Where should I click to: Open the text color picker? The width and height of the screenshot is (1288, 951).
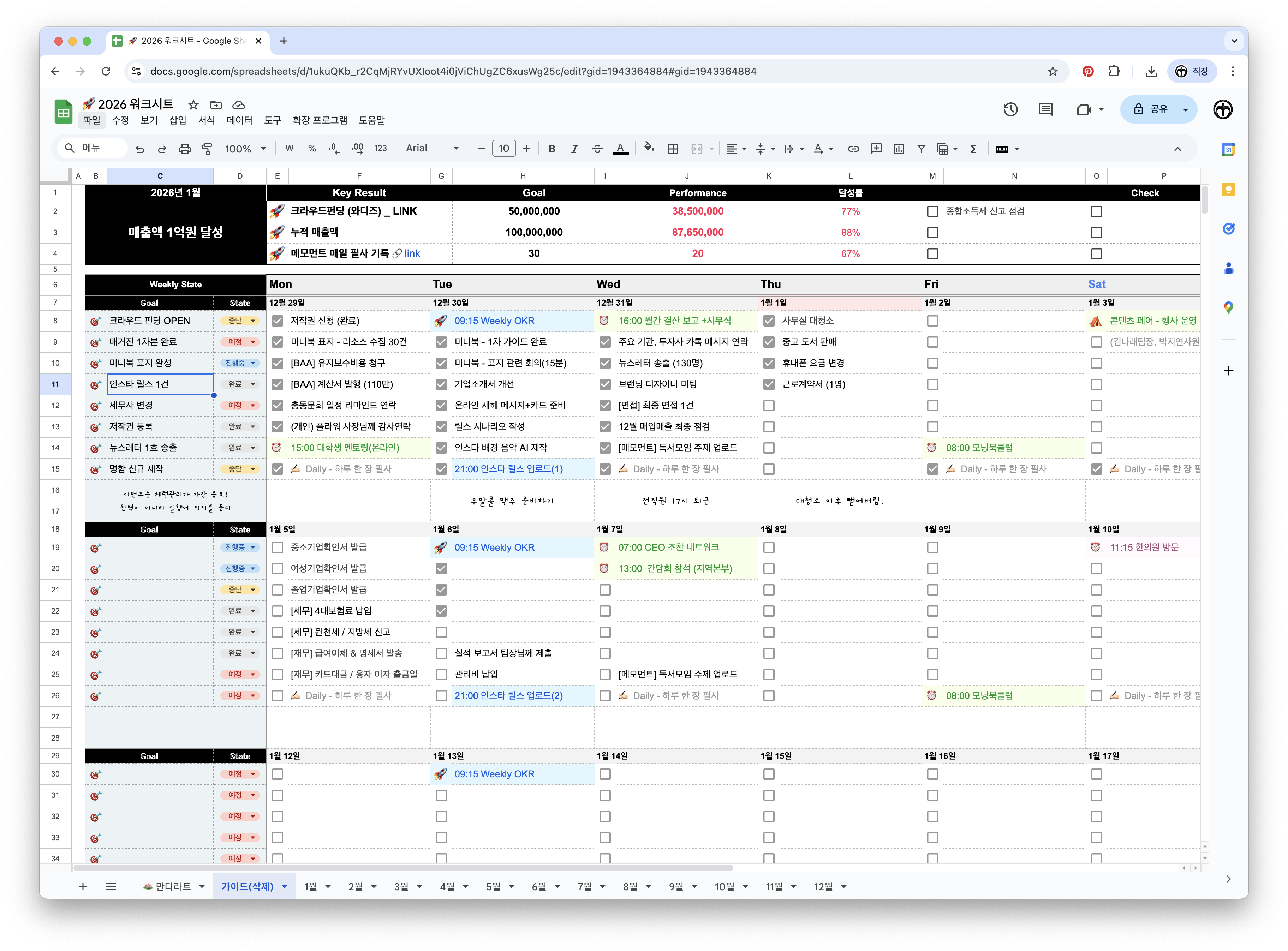(x=620, y=149)
